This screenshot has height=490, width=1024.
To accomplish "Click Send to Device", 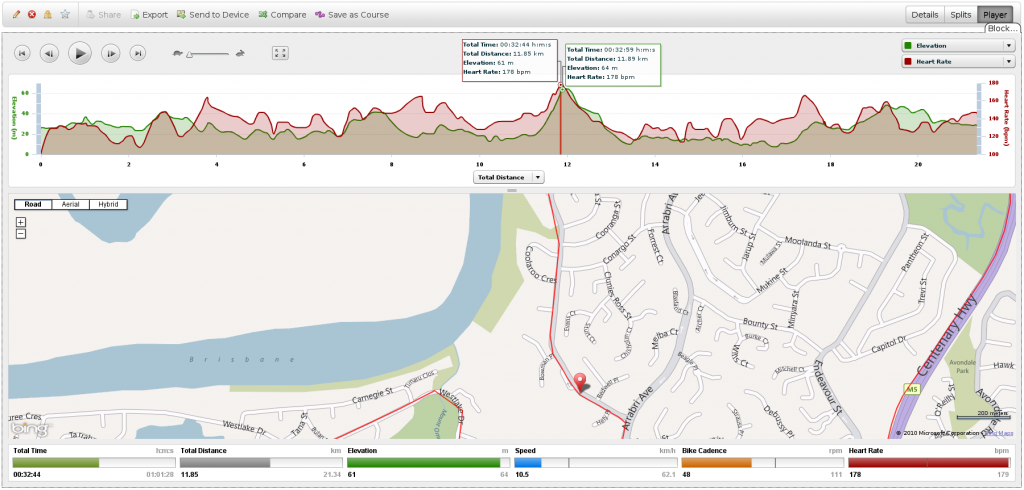I will 213,14.
